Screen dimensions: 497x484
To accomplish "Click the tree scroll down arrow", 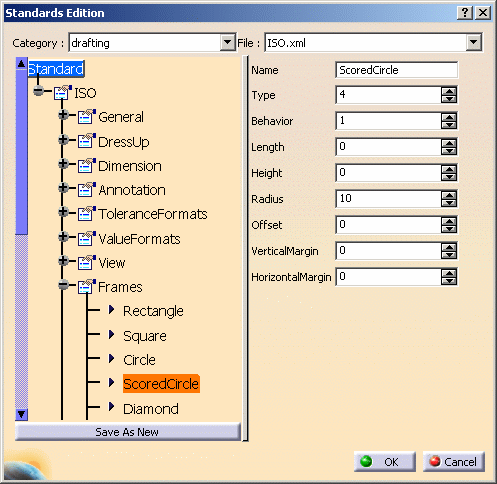I will (x=21, y=414).
